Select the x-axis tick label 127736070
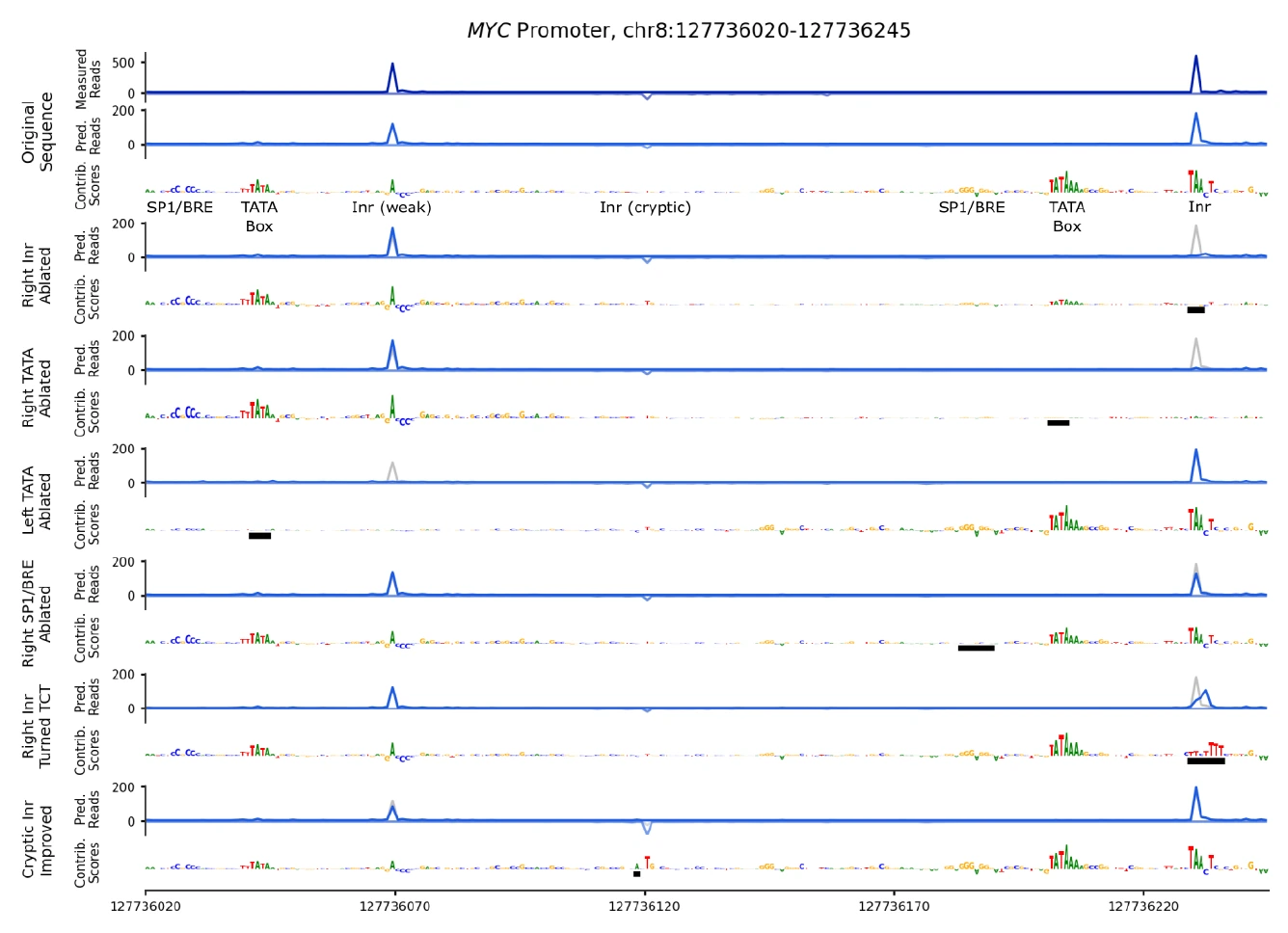 394,906
